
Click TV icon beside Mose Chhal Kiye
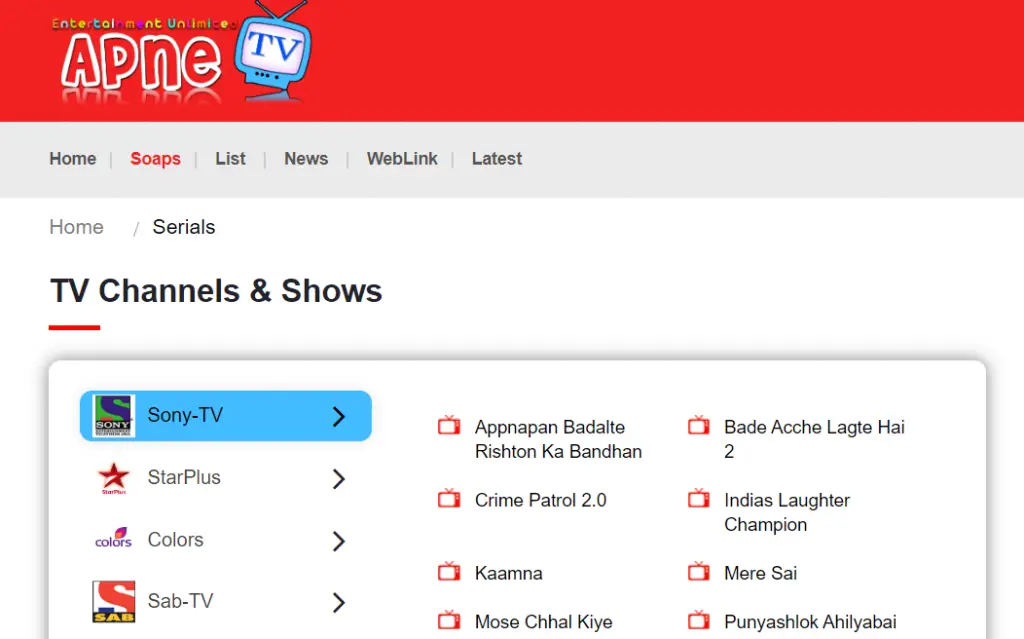click(x=449, y=620)
